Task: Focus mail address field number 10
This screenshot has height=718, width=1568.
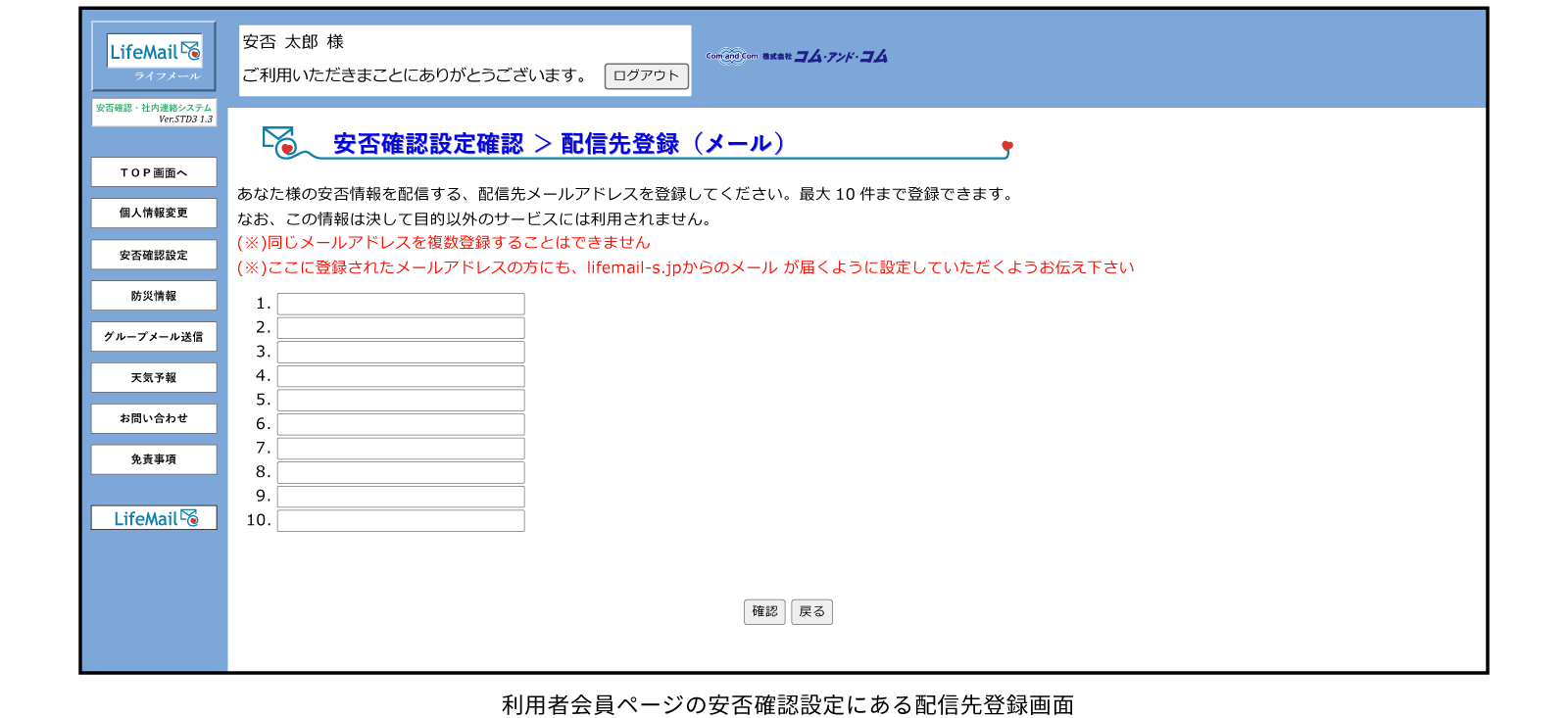Action: pyautogui.click(x=401, y=520)
